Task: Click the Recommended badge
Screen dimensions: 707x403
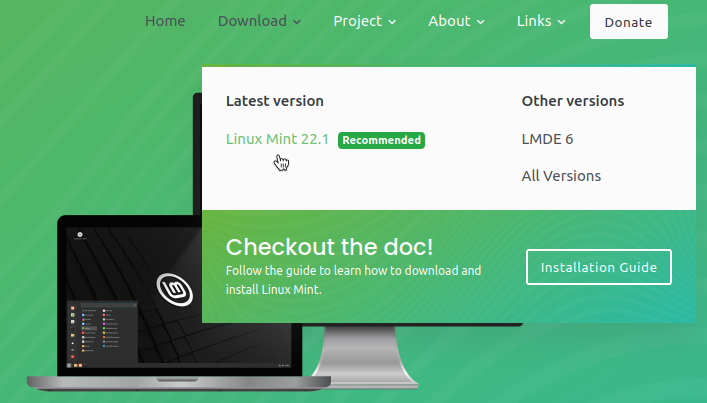Action: 381,140
